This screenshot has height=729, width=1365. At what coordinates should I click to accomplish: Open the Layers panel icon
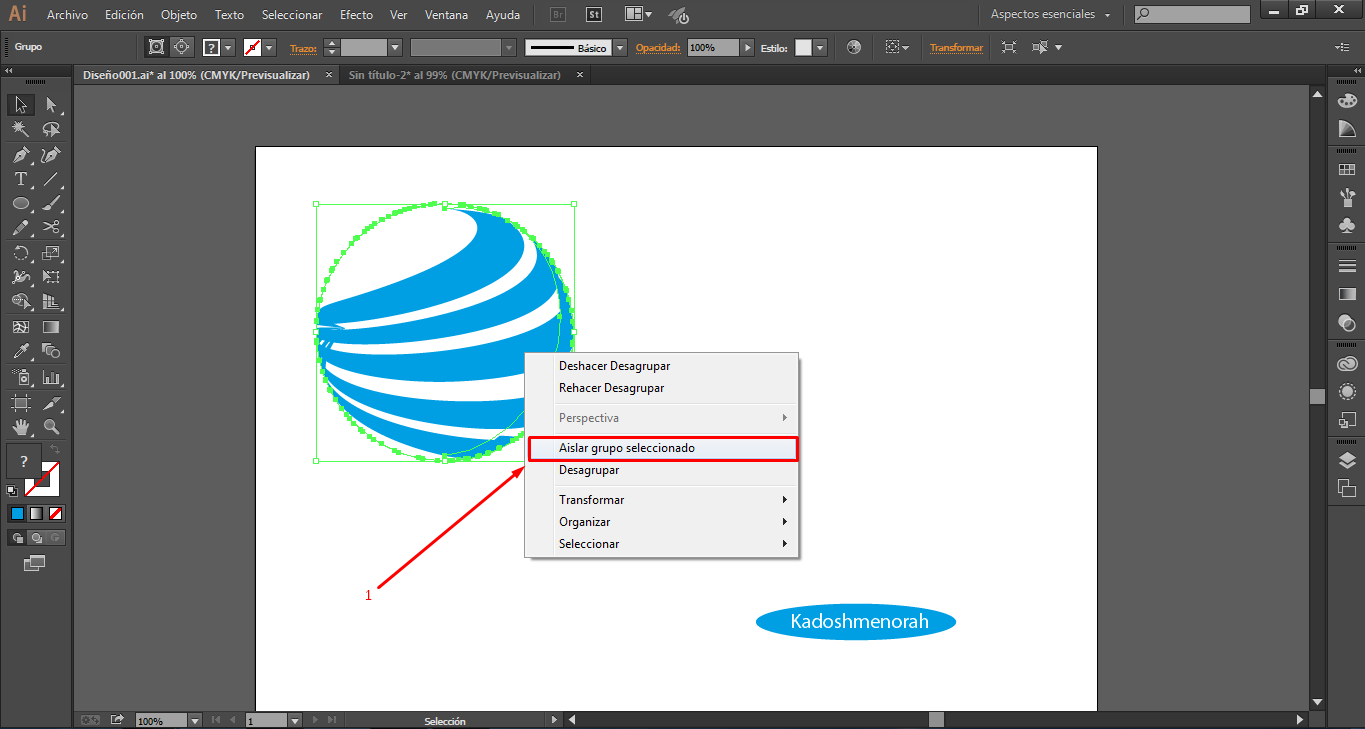pyautogui.click(x=1347, y=461)
